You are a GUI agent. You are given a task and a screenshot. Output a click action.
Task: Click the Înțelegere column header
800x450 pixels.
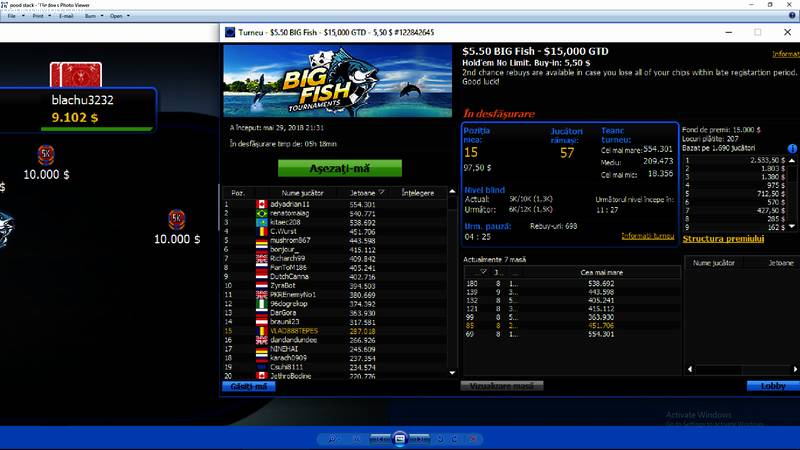coord(418,193)
